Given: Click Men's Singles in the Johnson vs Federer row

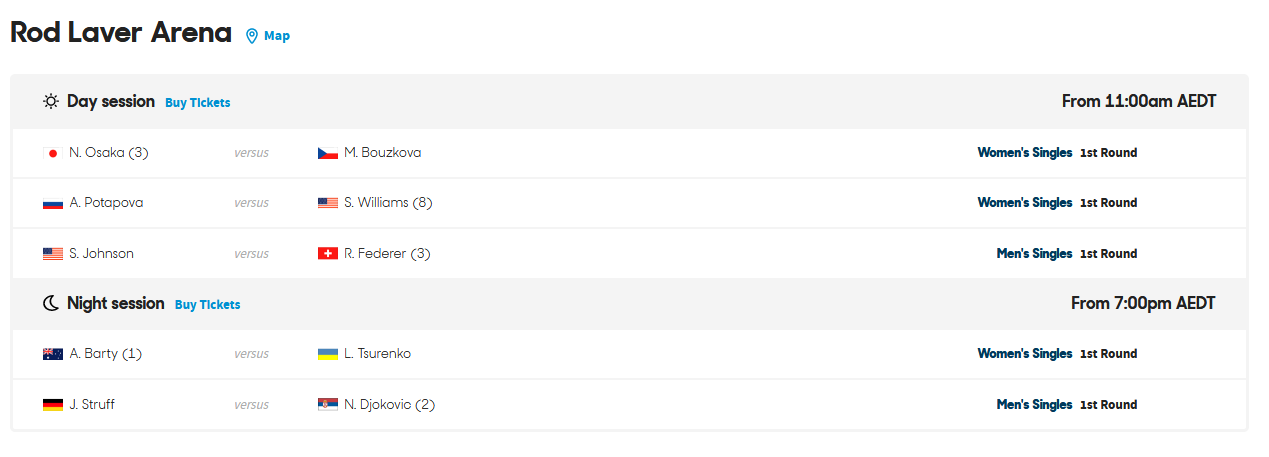Looking at the screenshot, I should (x=1034, y=254).
